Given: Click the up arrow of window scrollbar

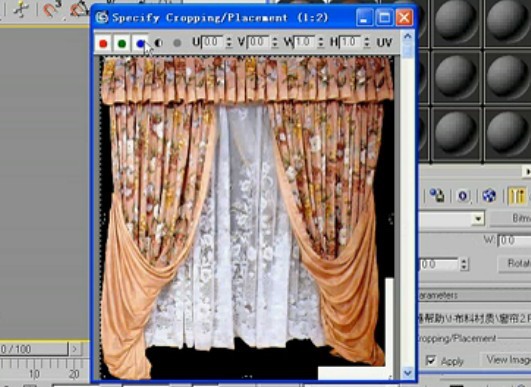Looking at the screenshot, I should point(408,36).
